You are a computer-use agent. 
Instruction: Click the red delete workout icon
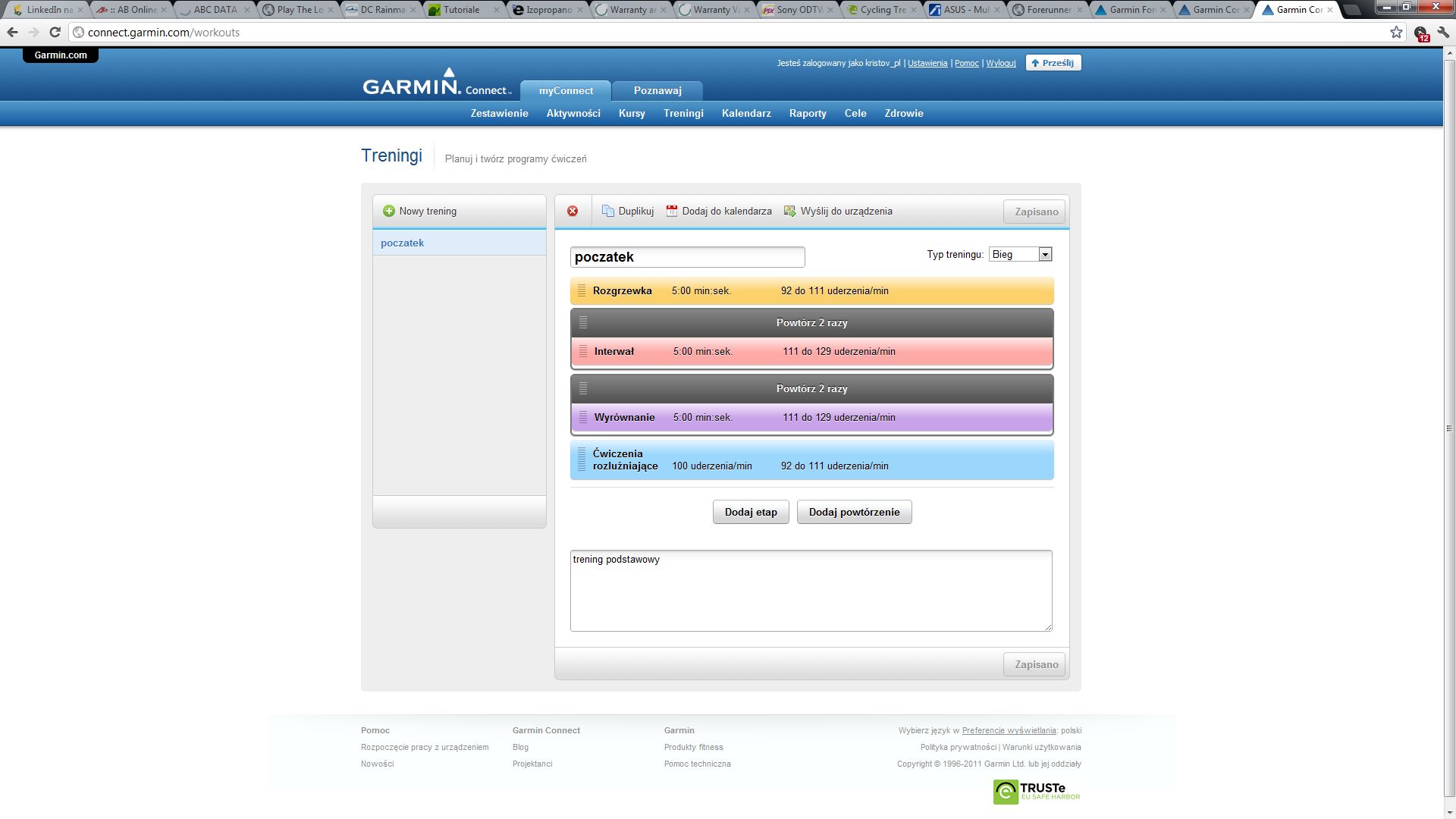(573, 212)
